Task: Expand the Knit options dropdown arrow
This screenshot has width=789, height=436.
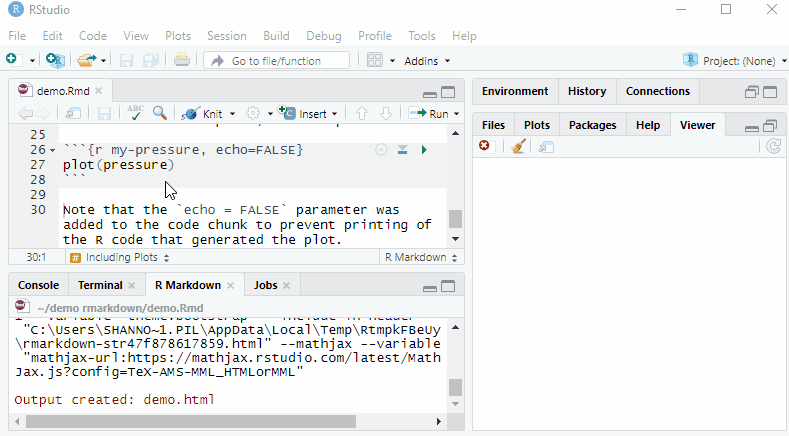Action: (x=232, y=114)
